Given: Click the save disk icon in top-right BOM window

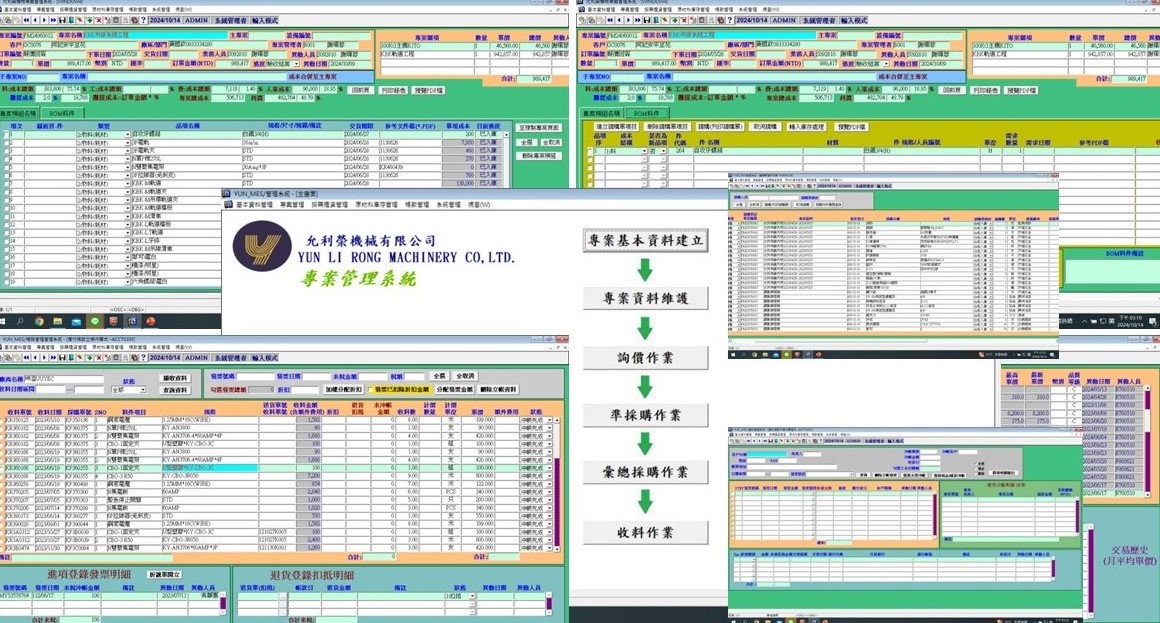Looking at the screenshot, I should [646, 21].
